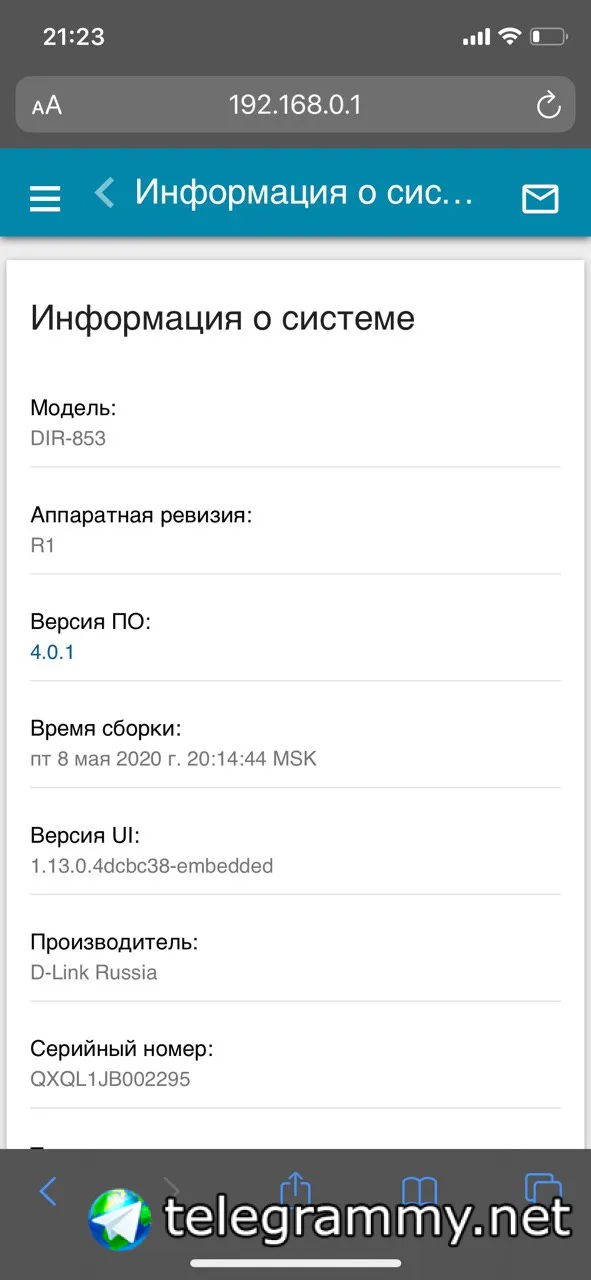Tap the Safari share icon

(x=295, y=1188)
